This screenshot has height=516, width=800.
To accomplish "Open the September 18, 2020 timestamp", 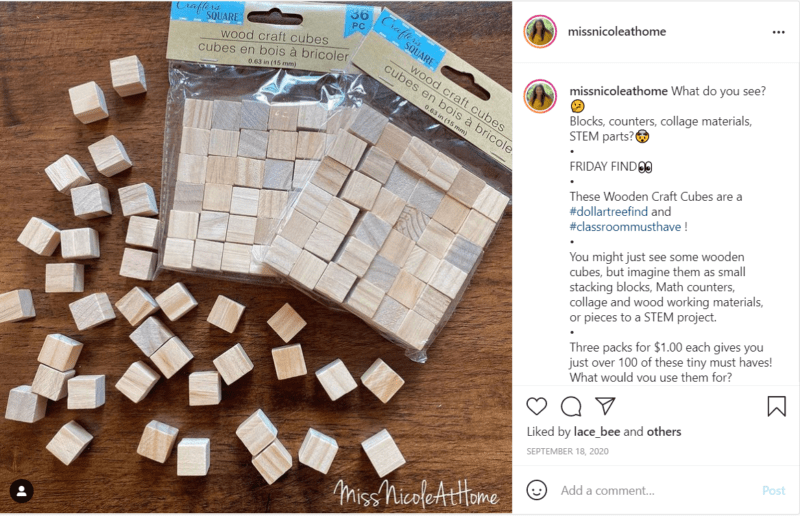I will pos(567,451).
